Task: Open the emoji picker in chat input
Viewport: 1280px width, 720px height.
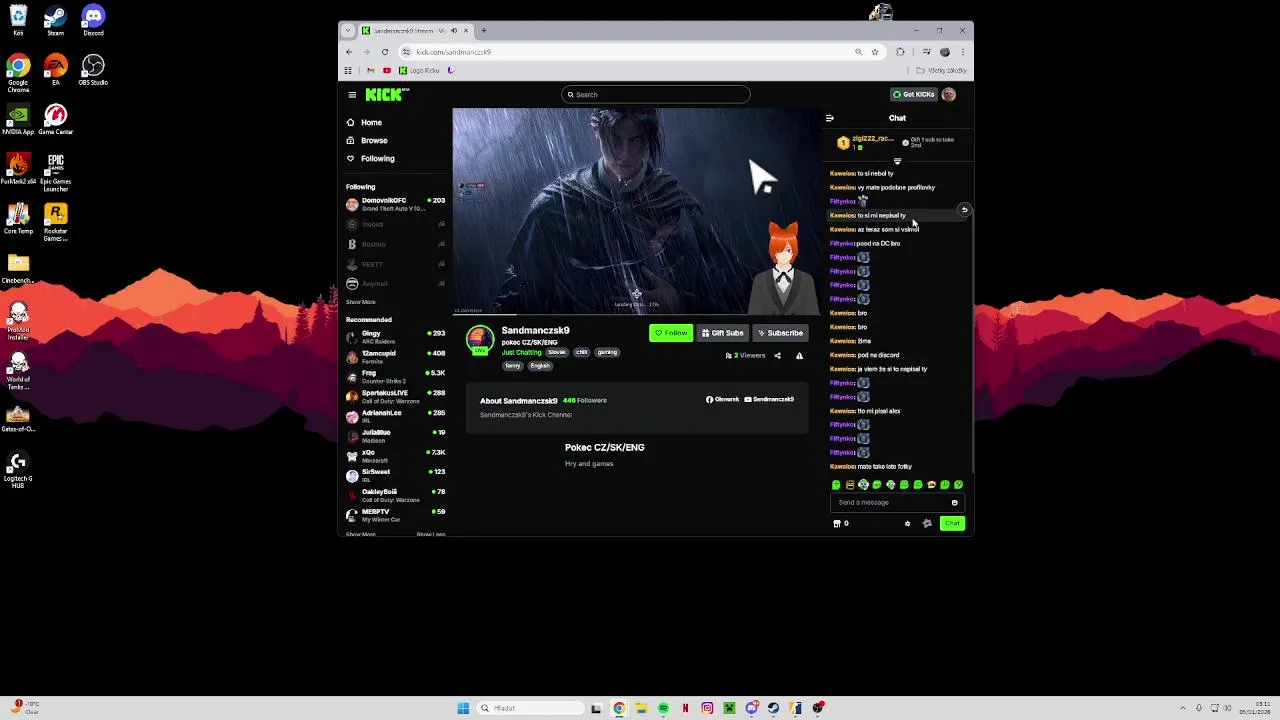Action: pyautogui.click(x=955, y=503)
